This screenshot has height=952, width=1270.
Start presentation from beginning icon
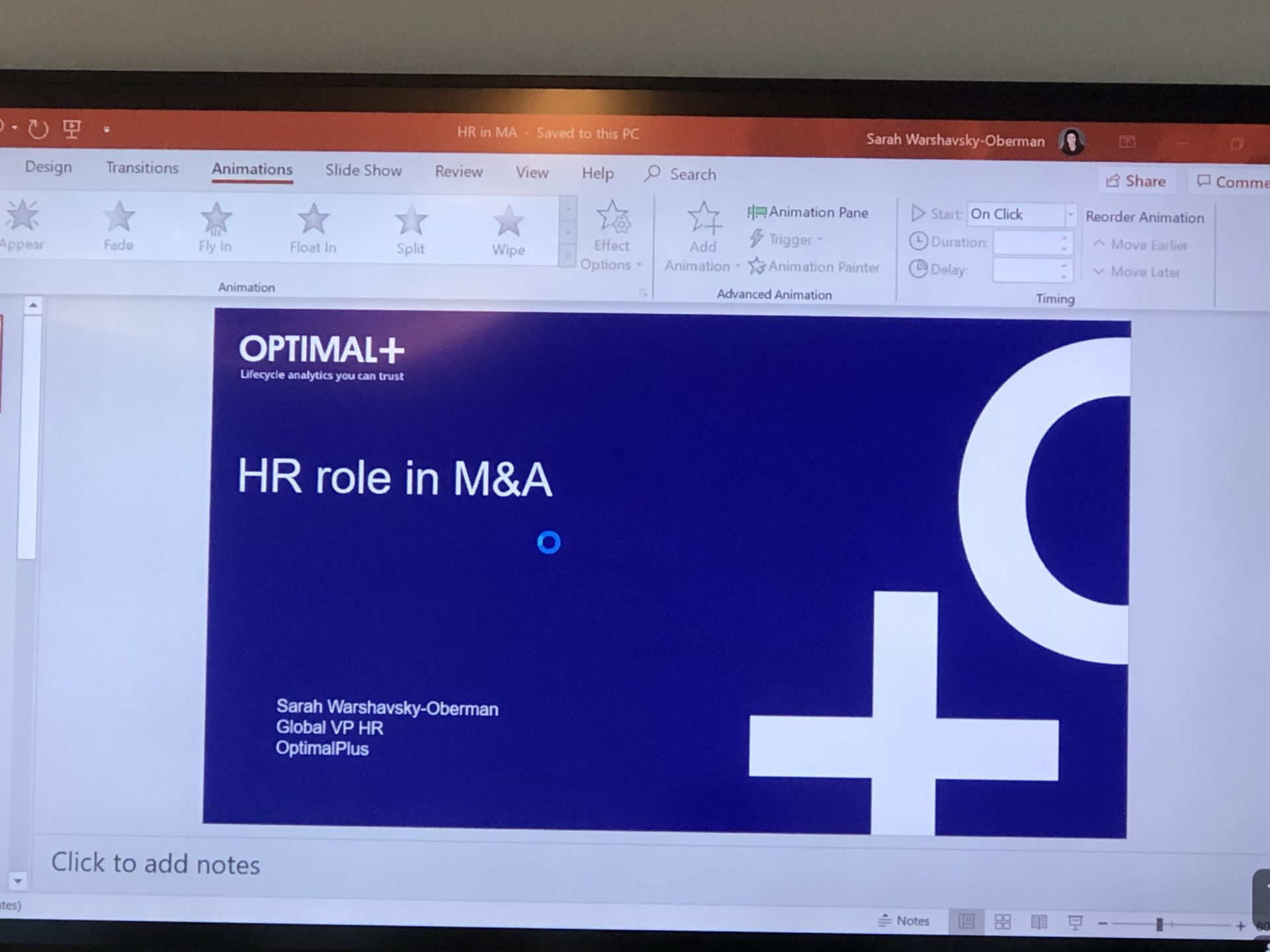(x=71, y=128)
